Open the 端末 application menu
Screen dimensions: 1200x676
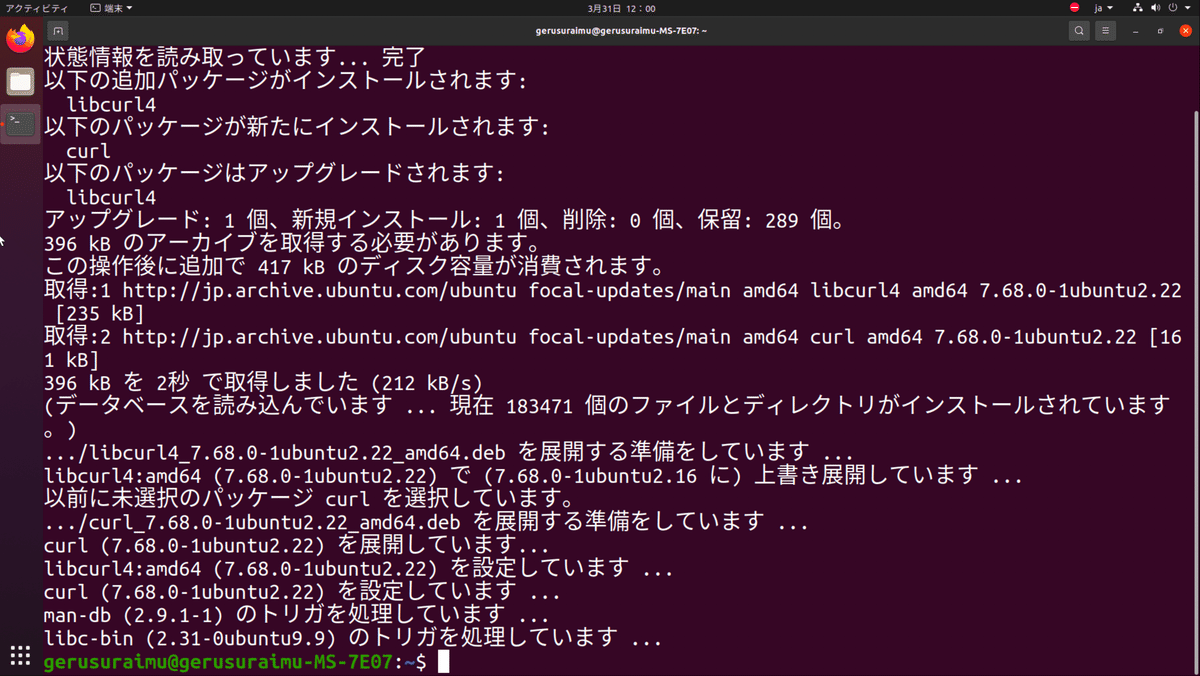pyautogui.click(x=110, y=8)
